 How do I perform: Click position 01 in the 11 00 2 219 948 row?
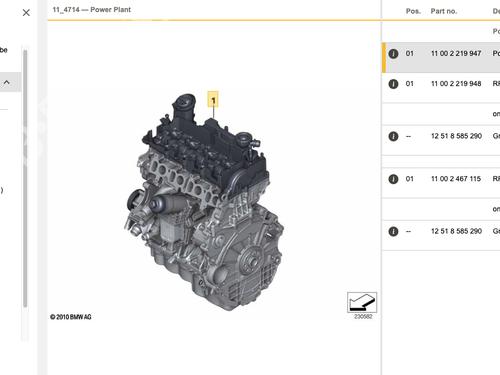click(409, 84)
